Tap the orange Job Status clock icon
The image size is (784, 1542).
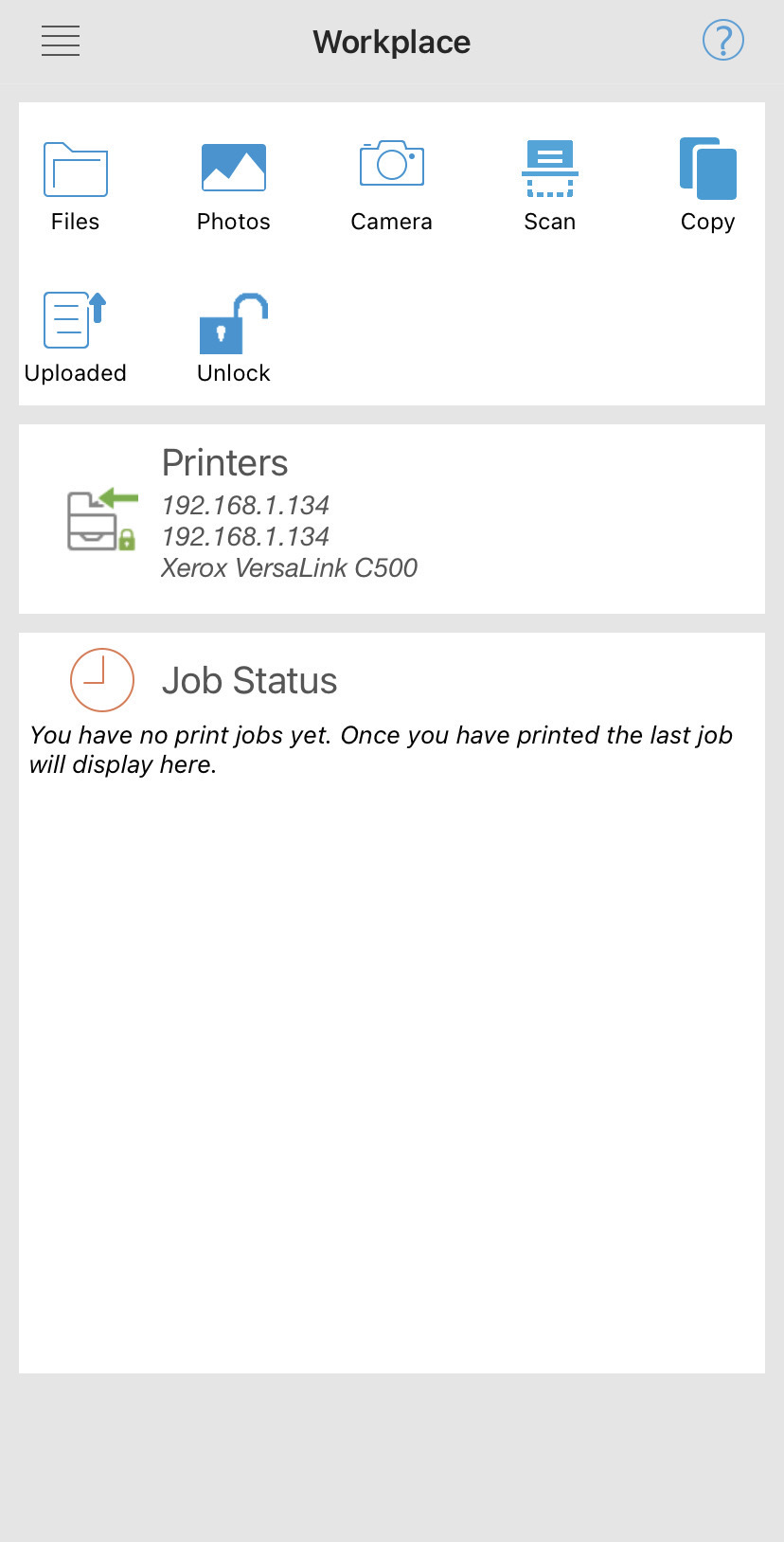tap(102, 680)
